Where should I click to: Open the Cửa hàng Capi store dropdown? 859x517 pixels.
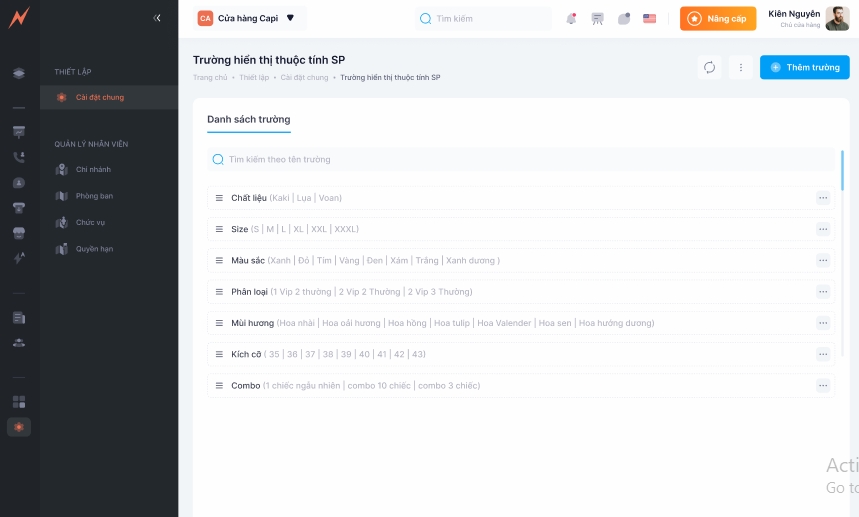coord(247,18)
